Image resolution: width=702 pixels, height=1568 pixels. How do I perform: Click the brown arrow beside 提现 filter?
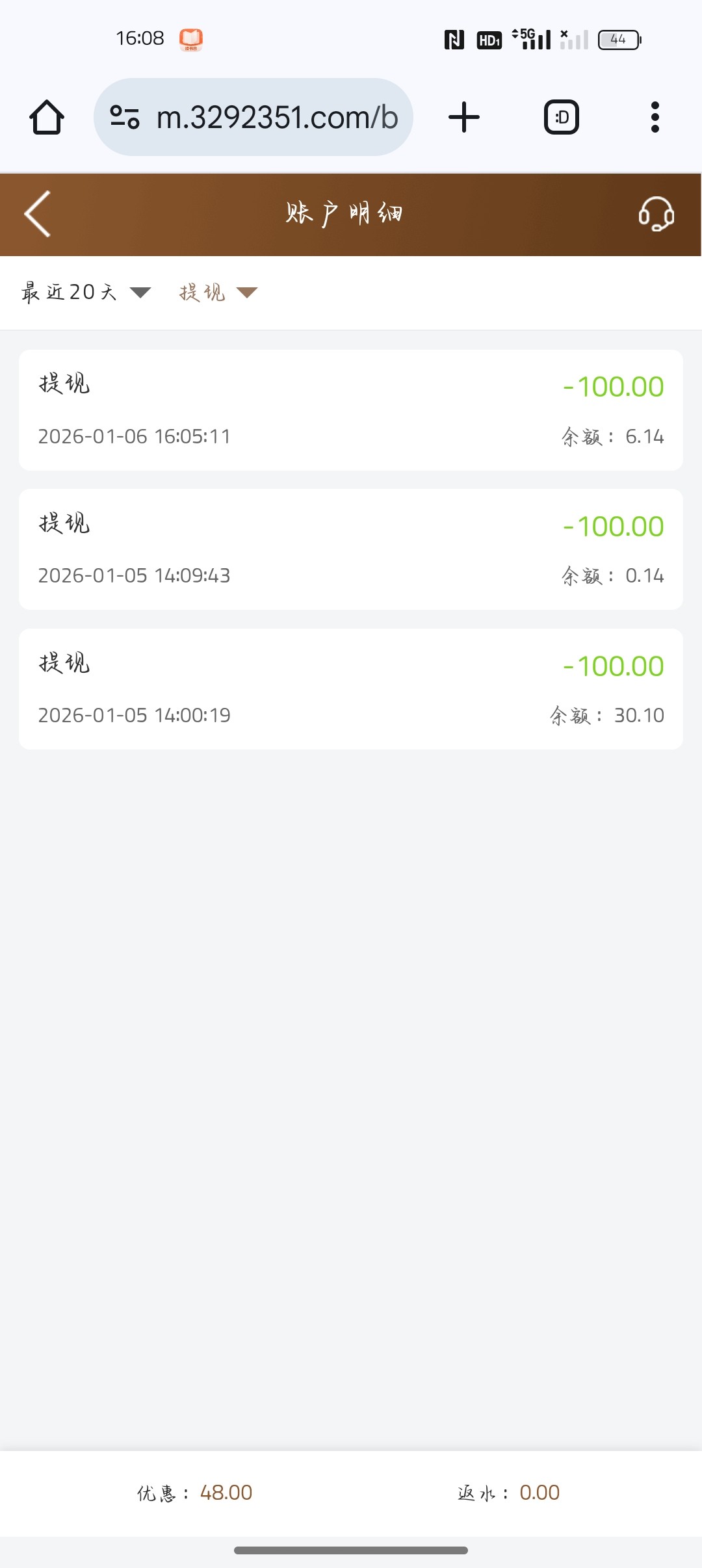pos(247,293)
